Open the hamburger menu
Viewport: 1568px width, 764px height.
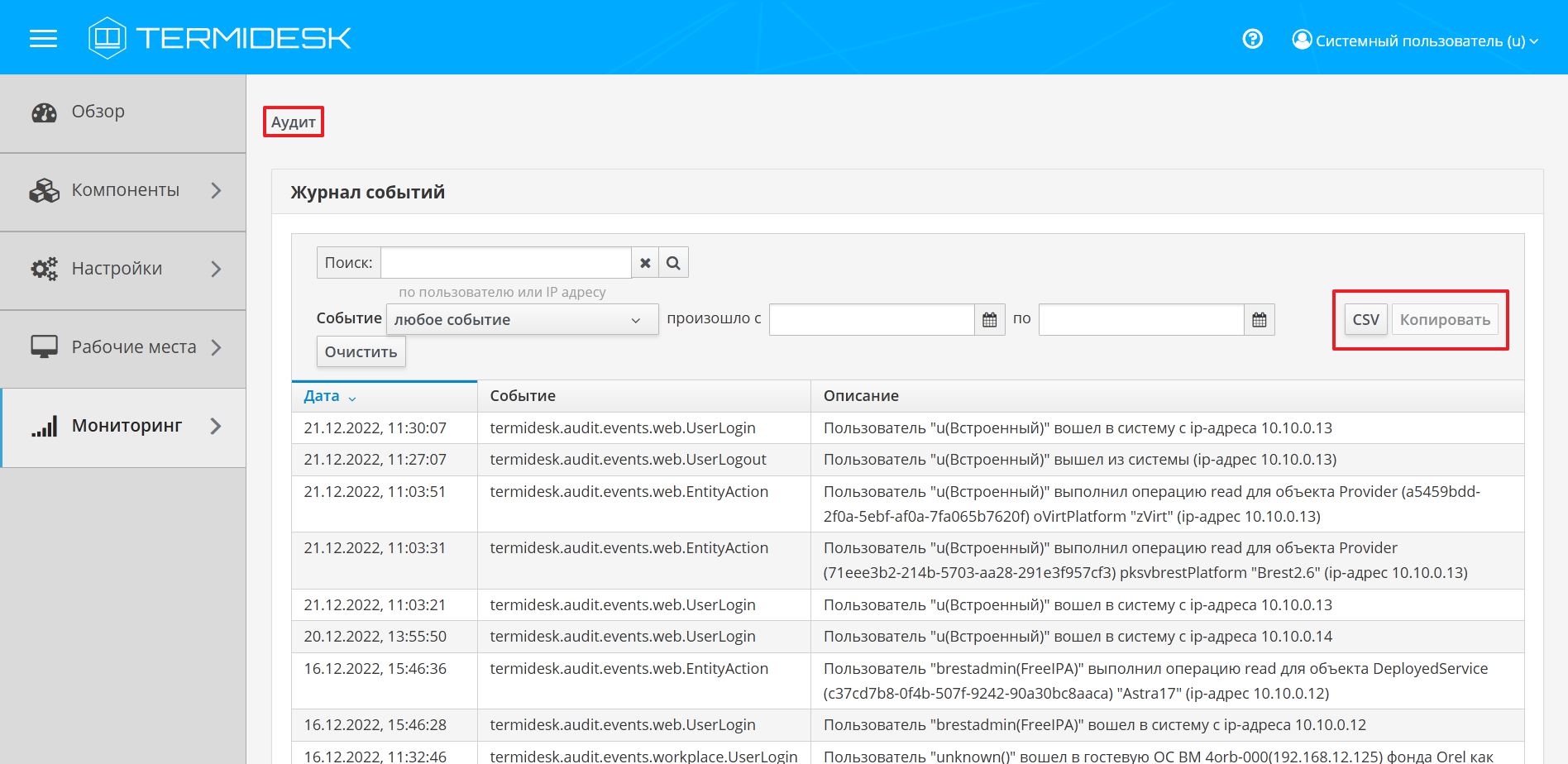coord(43,38)
